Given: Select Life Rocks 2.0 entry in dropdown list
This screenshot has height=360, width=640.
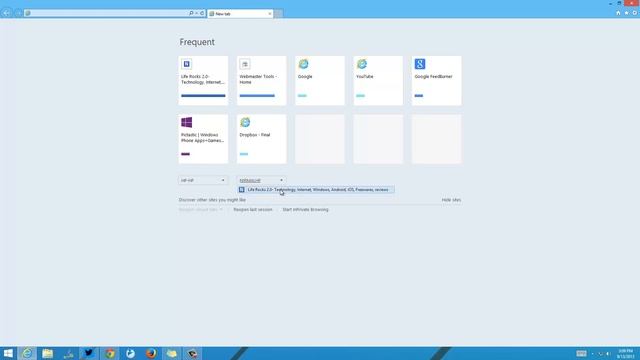Looking at the screenshot, I should (x=316, y=190).
